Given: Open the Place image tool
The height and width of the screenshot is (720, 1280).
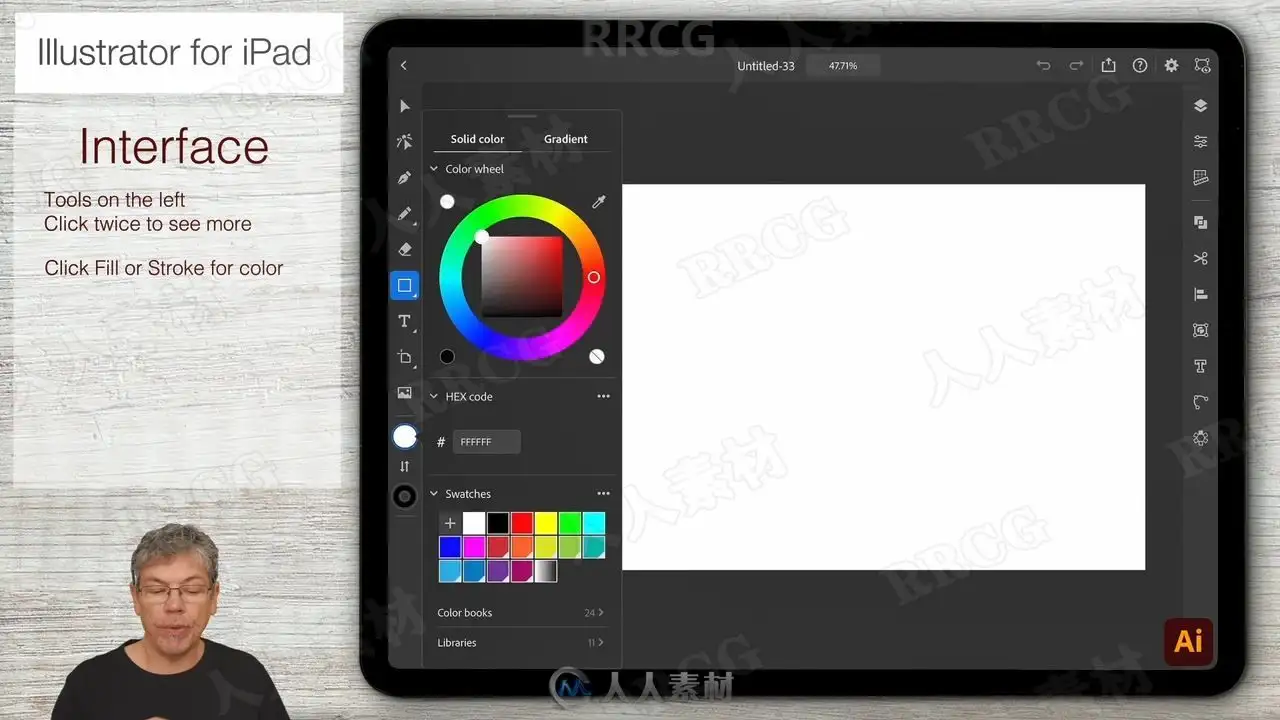Looking at the screenshot, I should (404, 393).
